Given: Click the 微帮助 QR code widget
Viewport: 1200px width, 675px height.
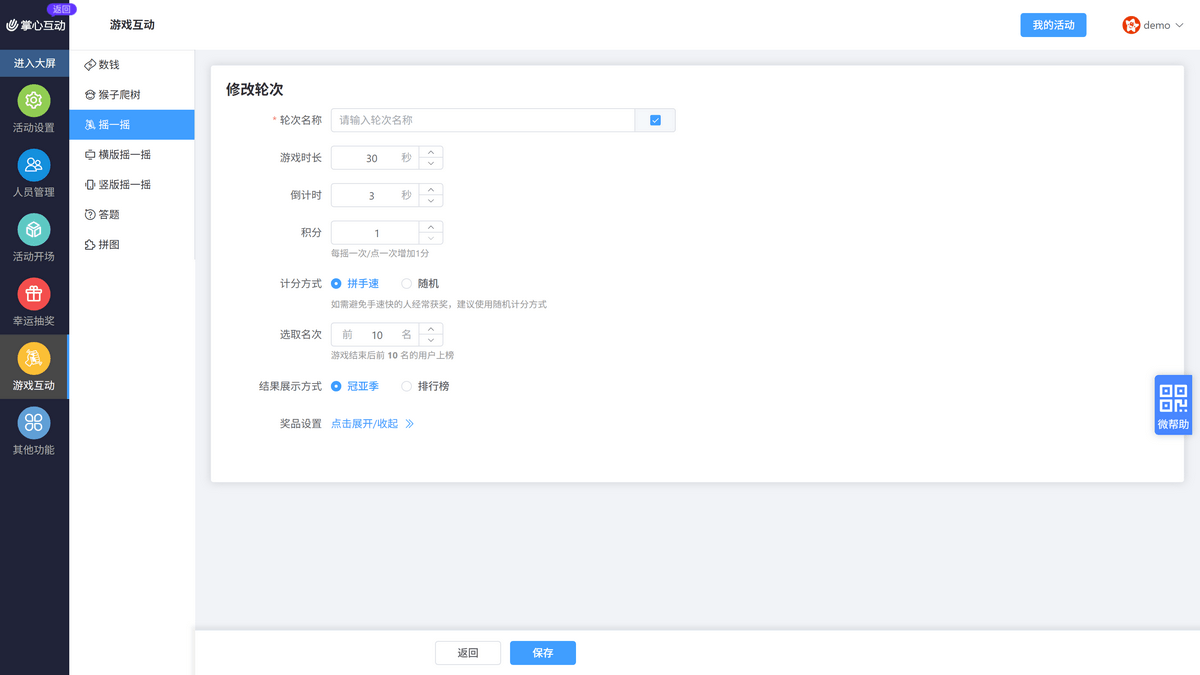Looking at the screenshot, I should point(1173,405).
